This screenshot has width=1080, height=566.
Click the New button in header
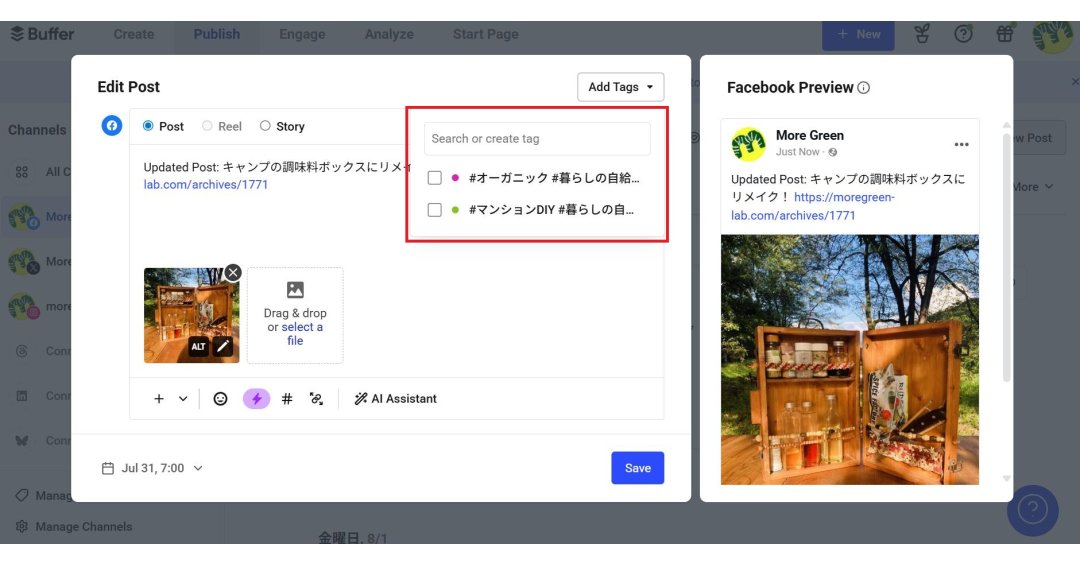tap(858, 34)
